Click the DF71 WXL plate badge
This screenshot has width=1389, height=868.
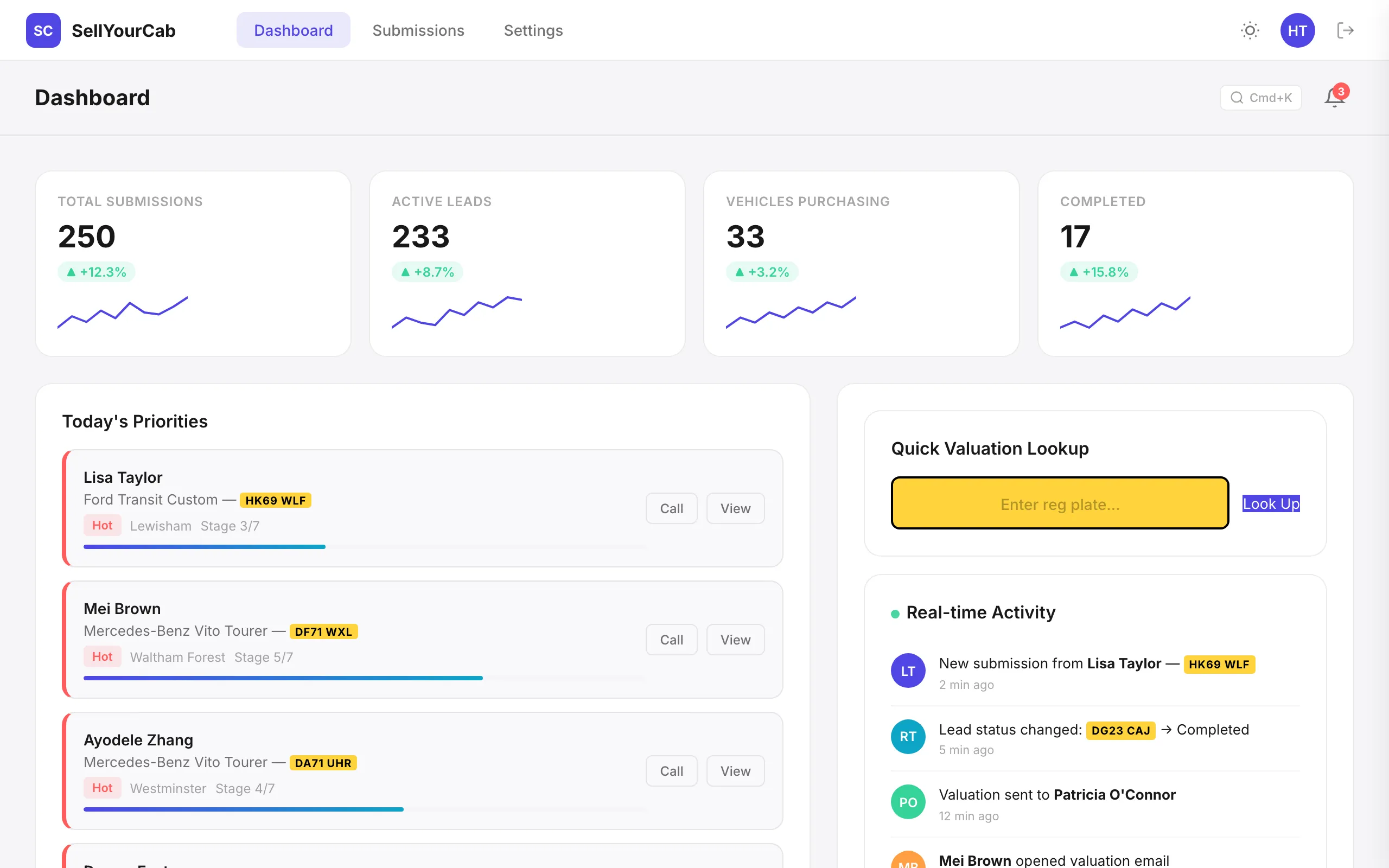tap(323, 631)
